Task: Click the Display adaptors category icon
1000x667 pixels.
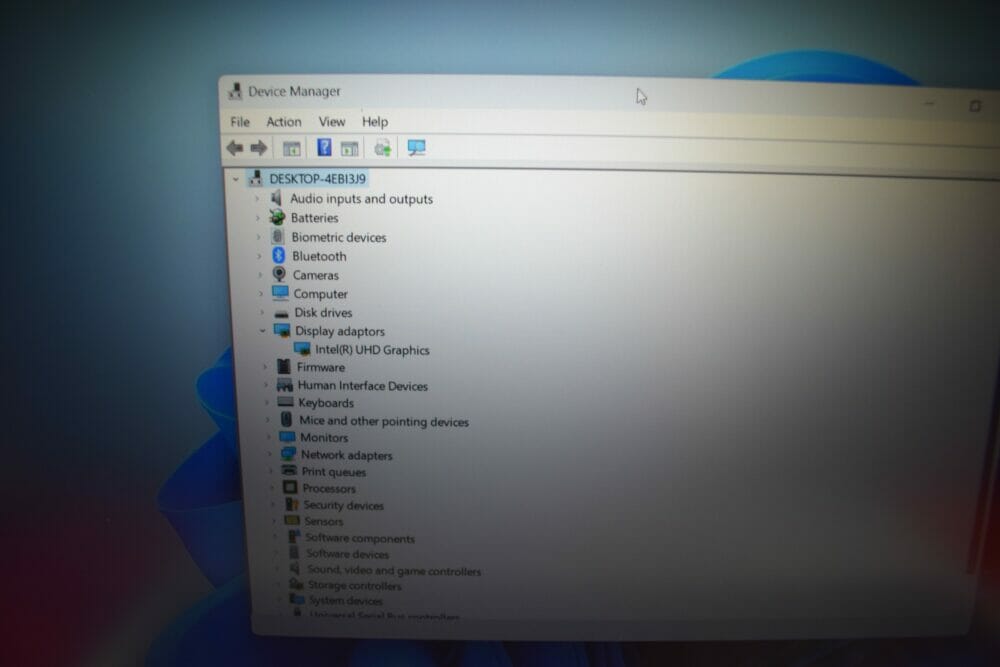Action: coord(282,330)
